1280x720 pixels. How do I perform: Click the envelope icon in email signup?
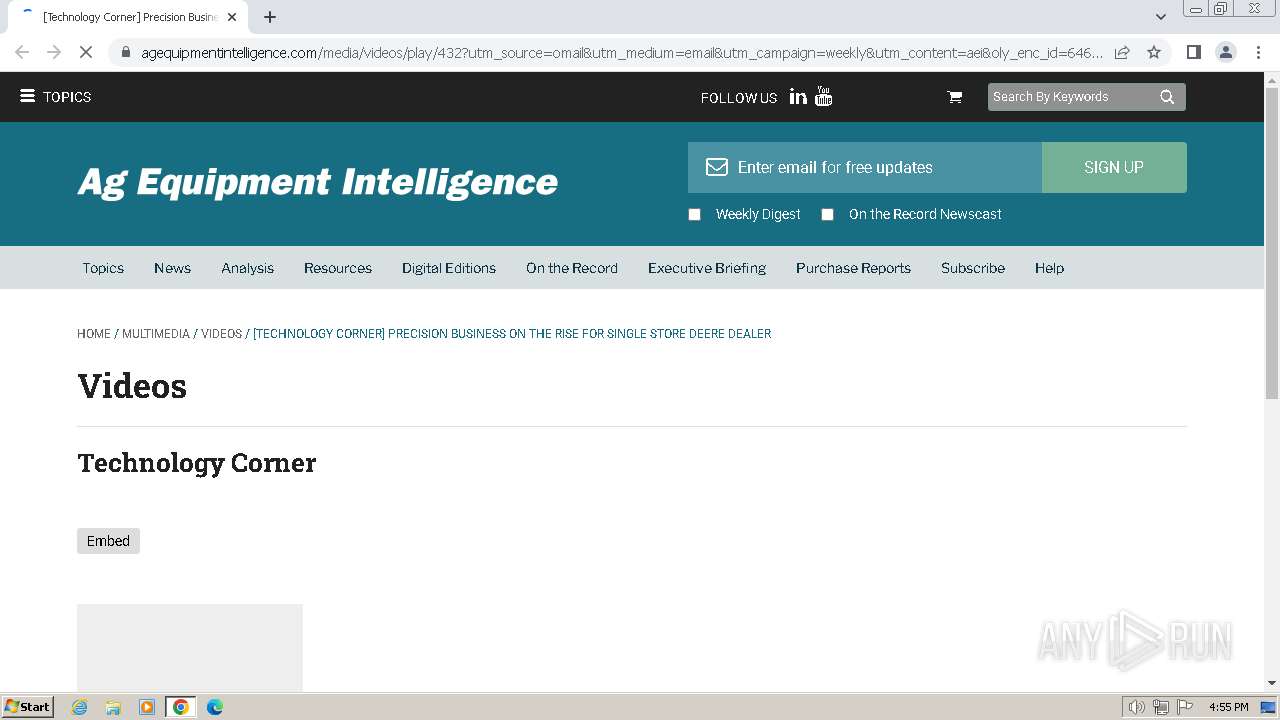coord(717,167)
